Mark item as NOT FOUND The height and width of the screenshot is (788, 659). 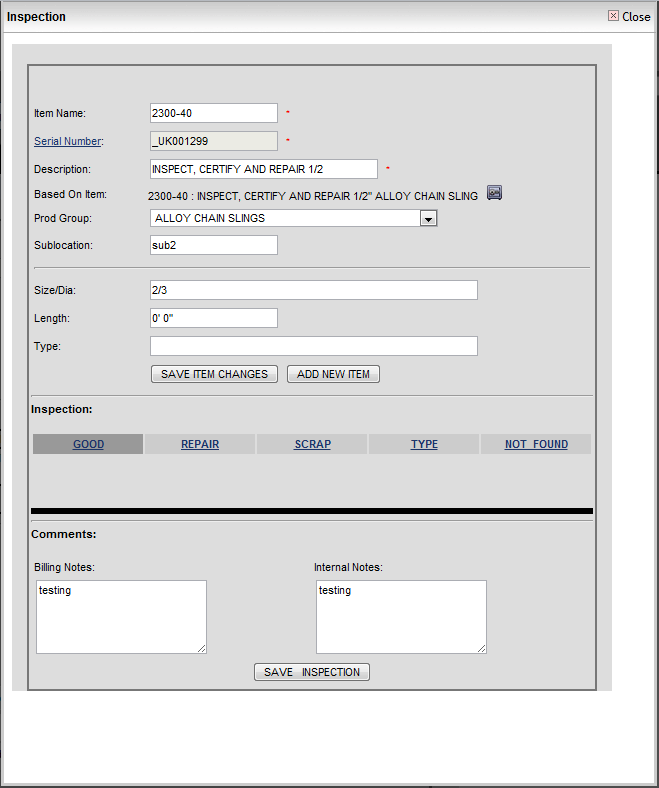pos(536,444)
